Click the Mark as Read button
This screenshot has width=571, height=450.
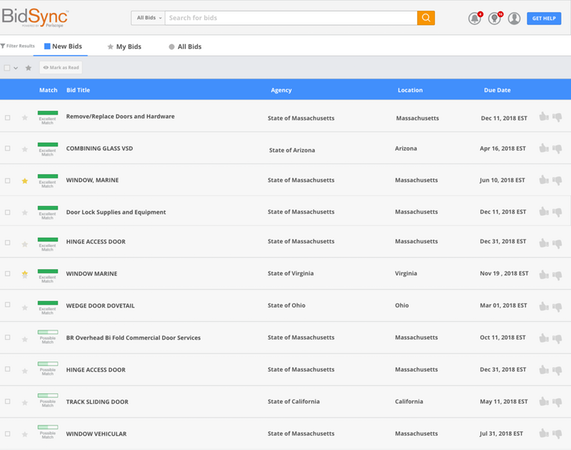click(x=61, y=68)
